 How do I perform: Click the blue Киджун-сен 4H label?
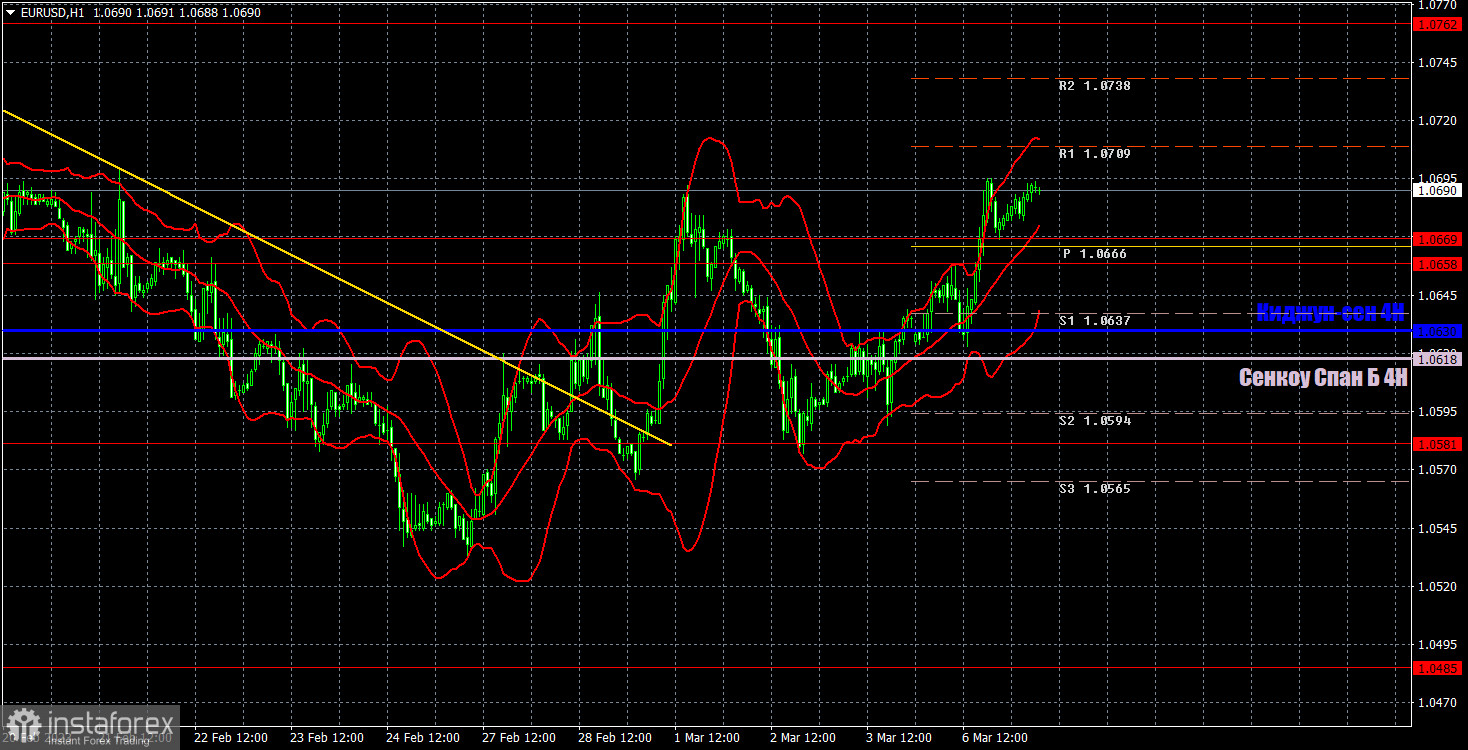pos(1331,312)
